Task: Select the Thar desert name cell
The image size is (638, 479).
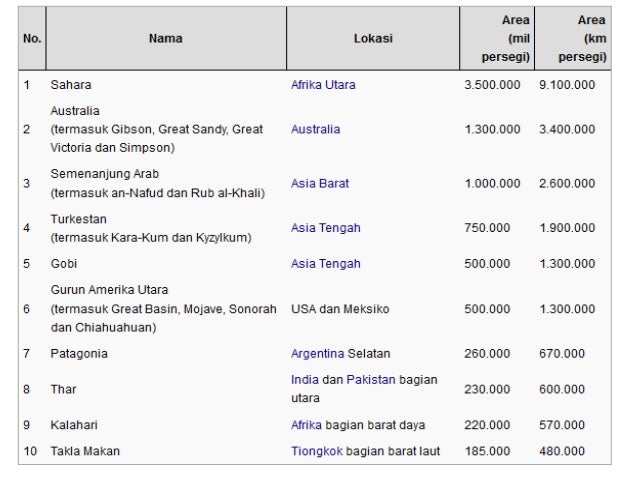Action: point(63,389)
